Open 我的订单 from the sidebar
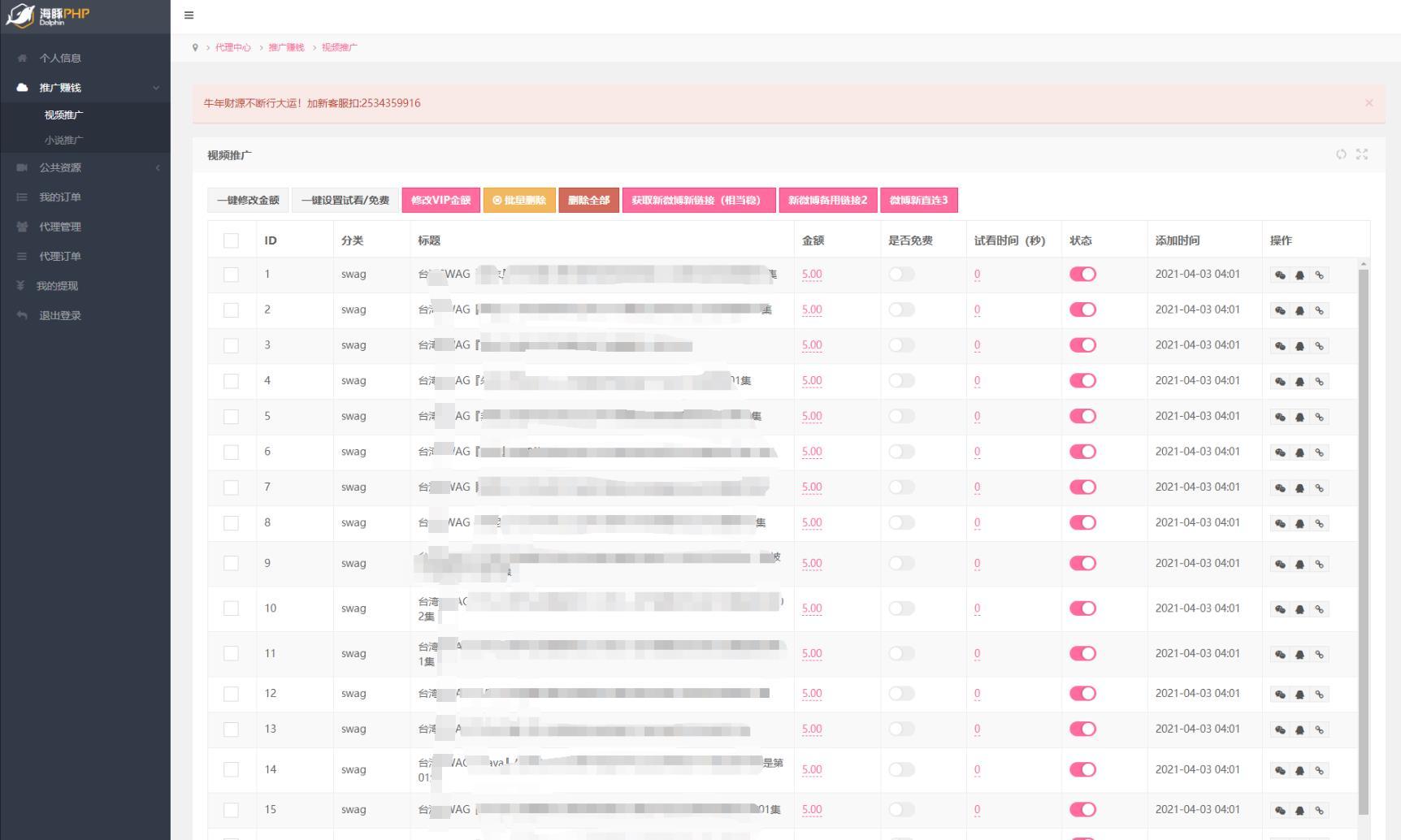This screenshot has height=840, width=1401. 60,197
